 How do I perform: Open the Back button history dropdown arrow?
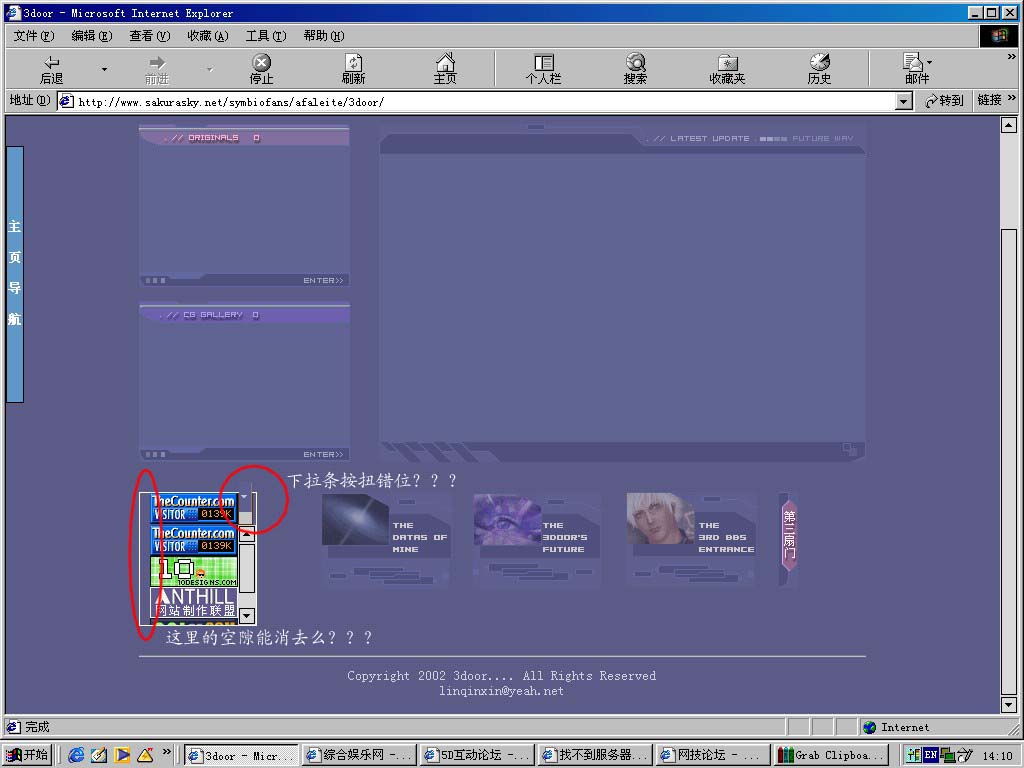point(104,69)
